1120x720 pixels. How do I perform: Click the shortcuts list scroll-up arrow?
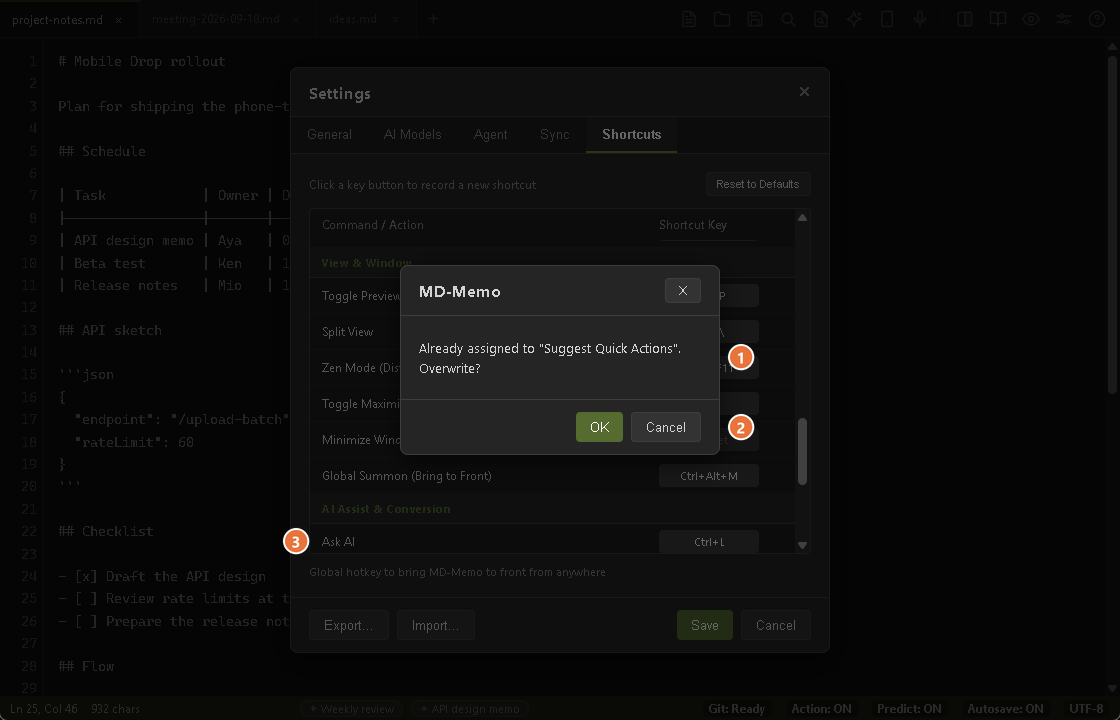(802, 218)
